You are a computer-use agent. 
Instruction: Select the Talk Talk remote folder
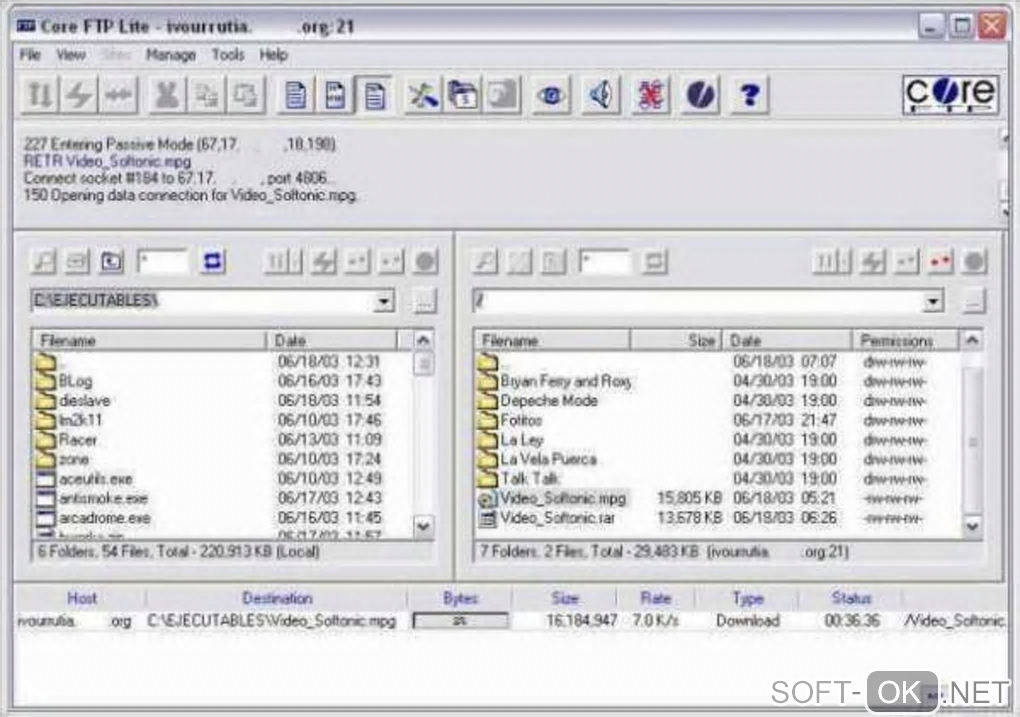pyautogui.click(x=530, y=479)
